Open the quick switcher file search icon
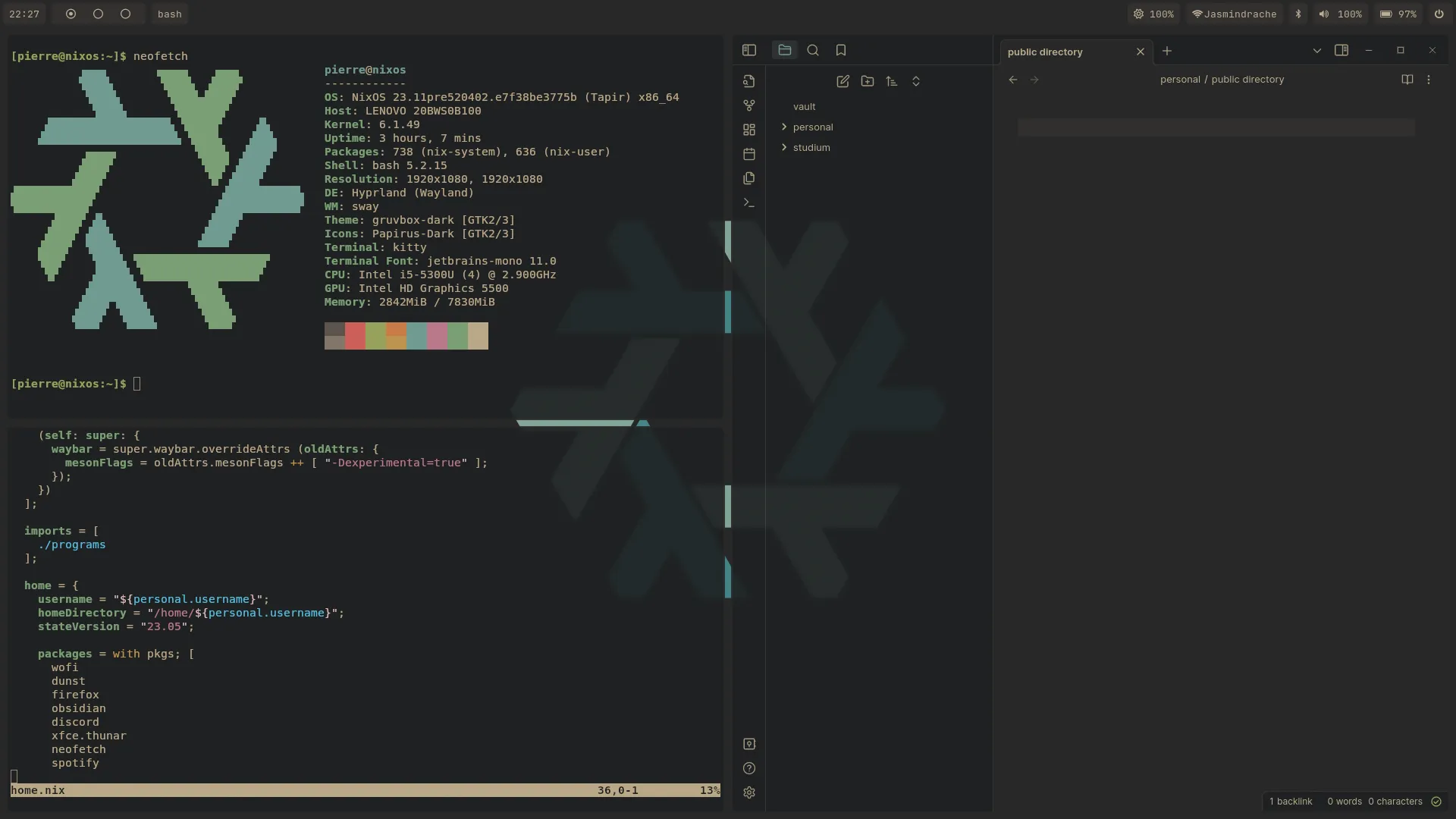The width and height of the screenshot is (1456, 819). [749, 81]
